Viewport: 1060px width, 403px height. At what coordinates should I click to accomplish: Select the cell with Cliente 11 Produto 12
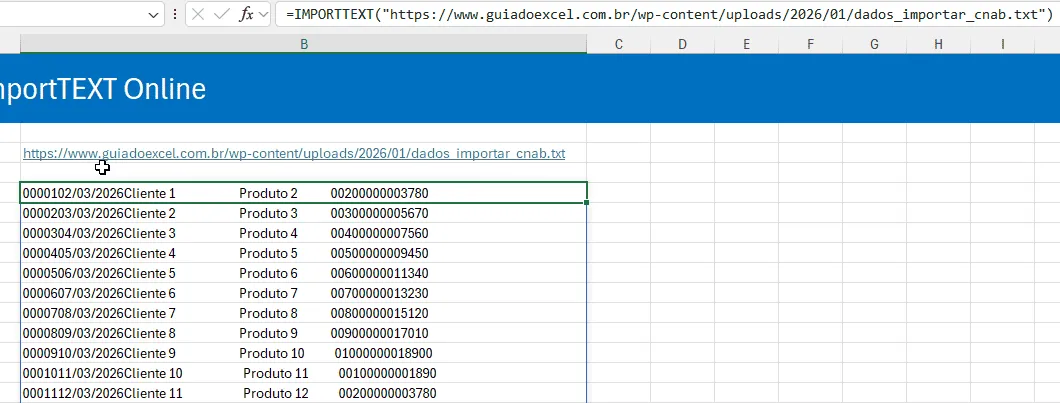tap(304, 393)
